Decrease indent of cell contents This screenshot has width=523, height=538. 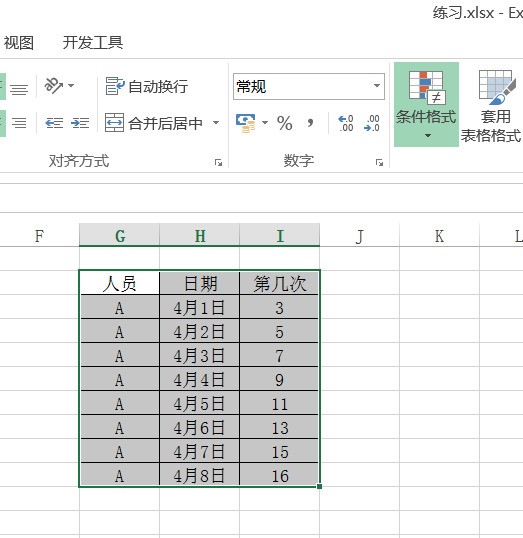click(x=54, y=123)
